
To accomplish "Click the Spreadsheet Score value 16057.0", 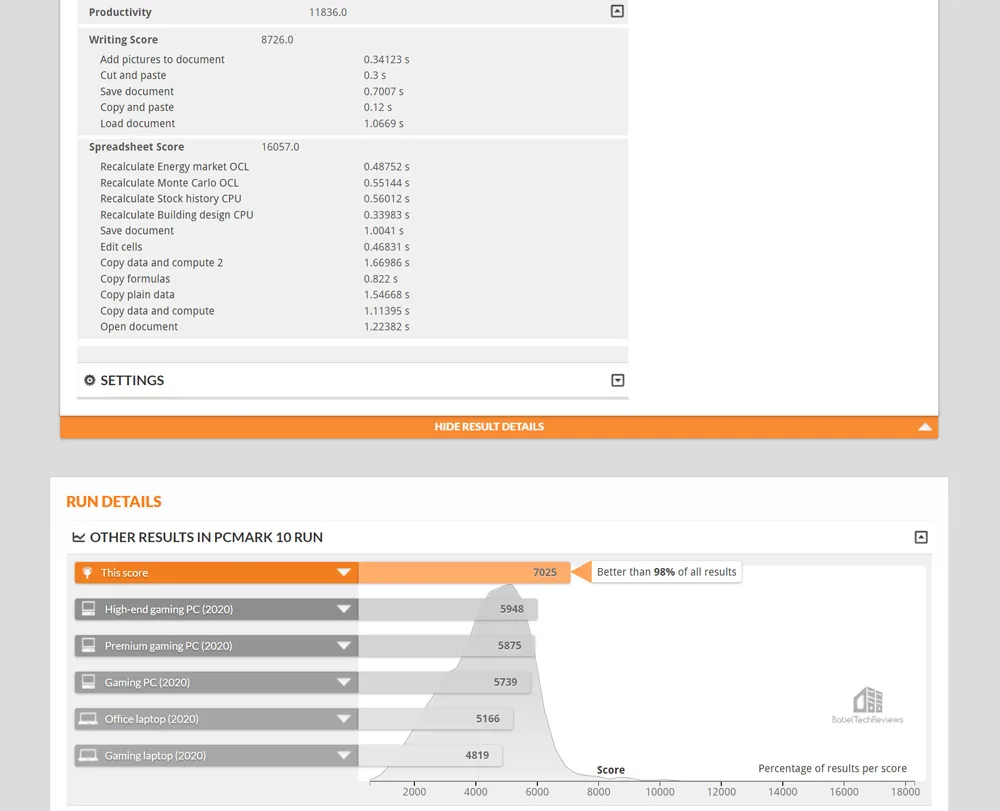I will [280, 147].
